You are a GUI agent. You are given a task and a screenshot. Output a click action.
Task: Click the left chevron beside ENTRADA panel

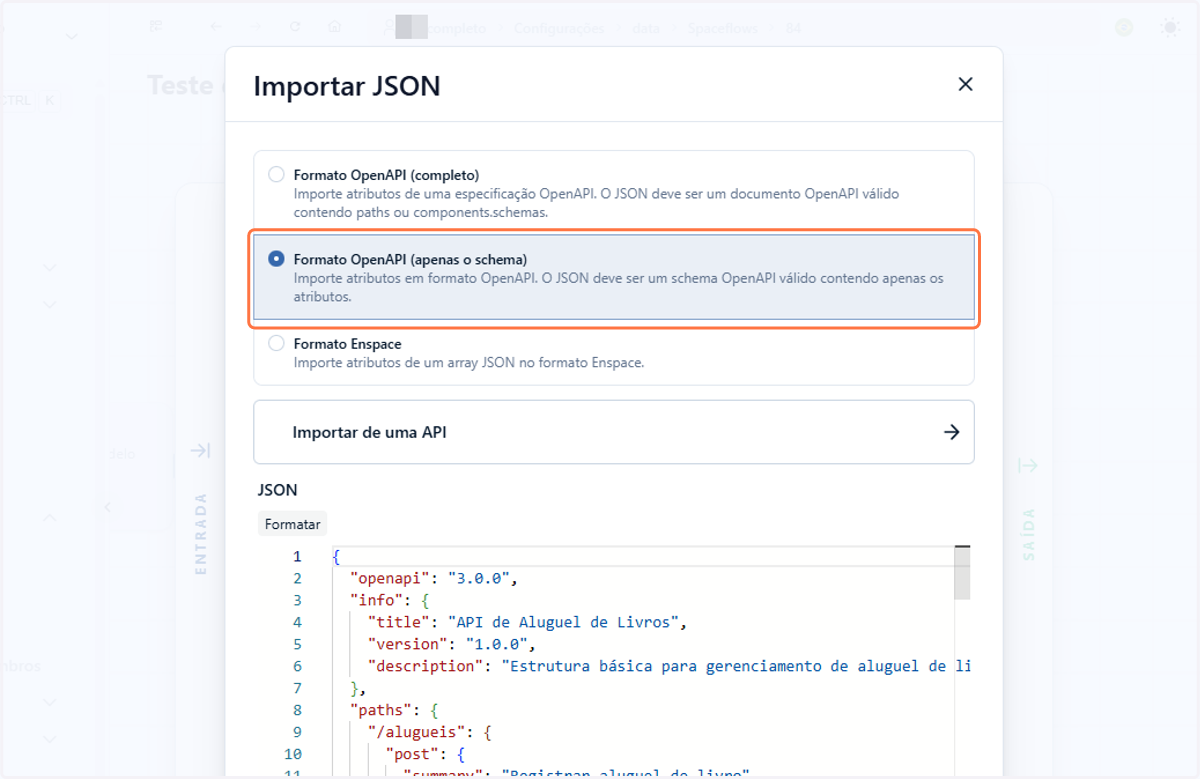(107, 507)
